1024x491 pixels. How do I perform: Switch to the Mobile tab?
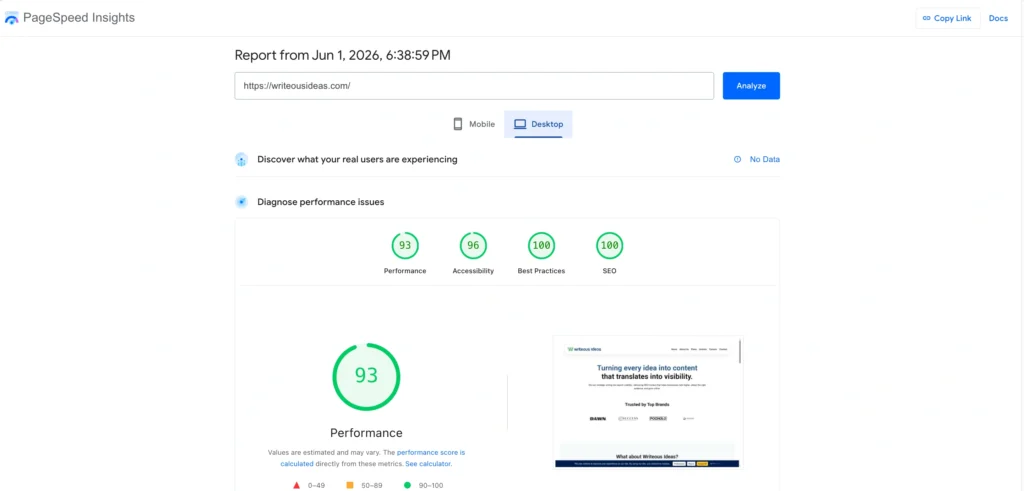click(474, 124)
